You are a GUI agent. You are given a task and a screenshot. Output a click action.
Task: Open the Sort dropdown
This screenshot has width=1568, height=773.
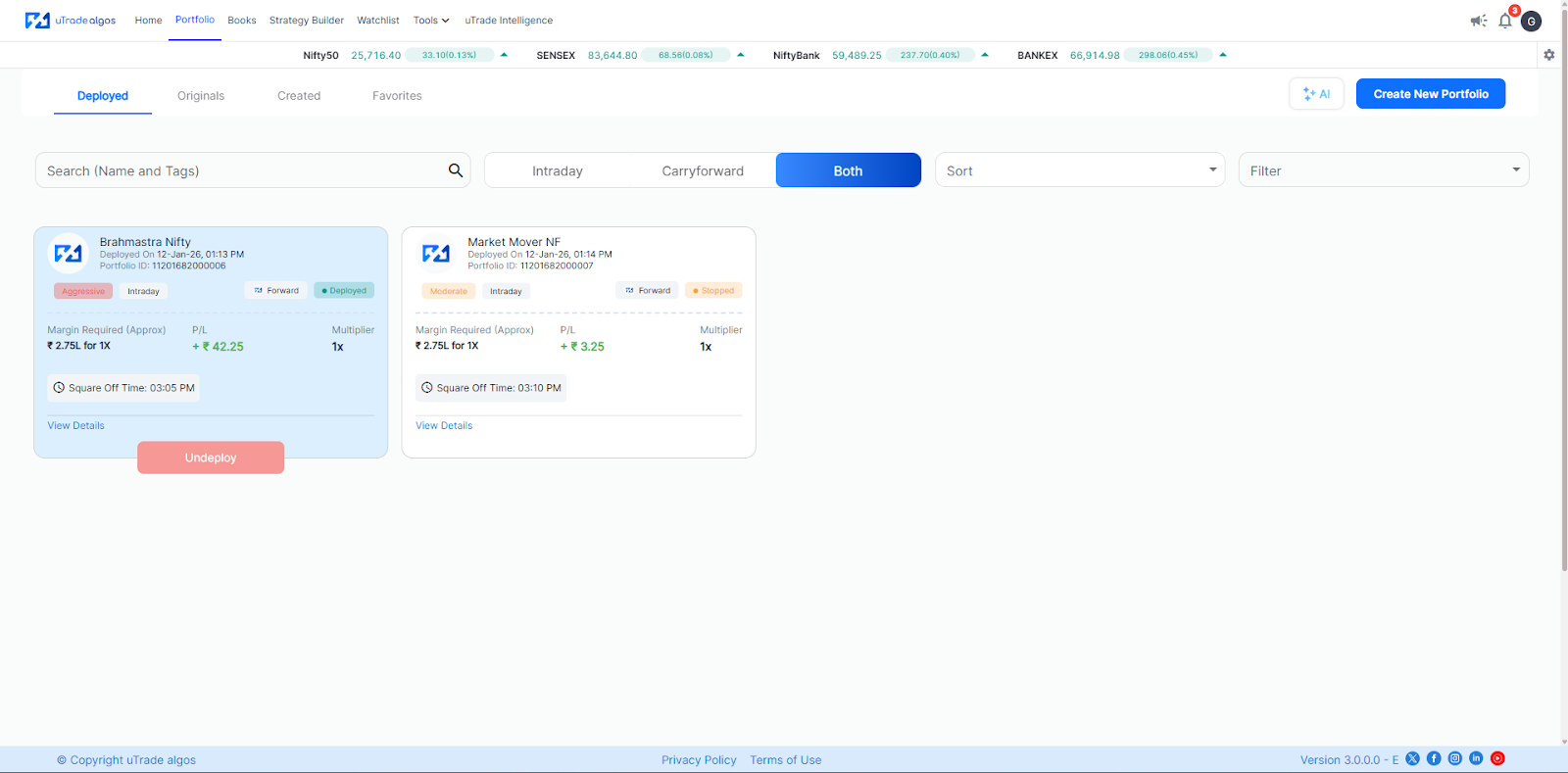coord(1080,170)
